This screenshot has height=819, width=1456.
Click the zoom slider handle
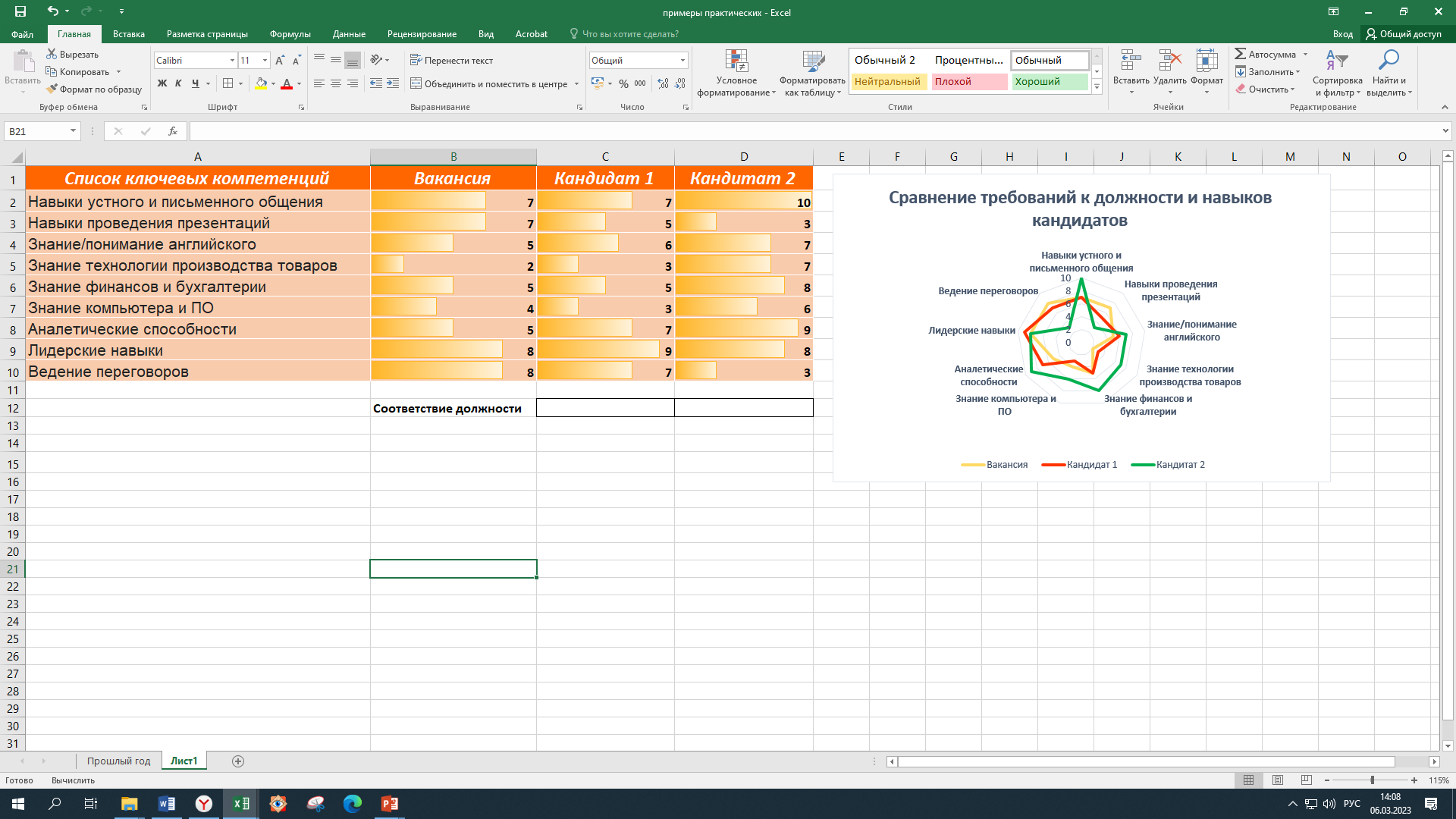click(x=1372, y=780)
